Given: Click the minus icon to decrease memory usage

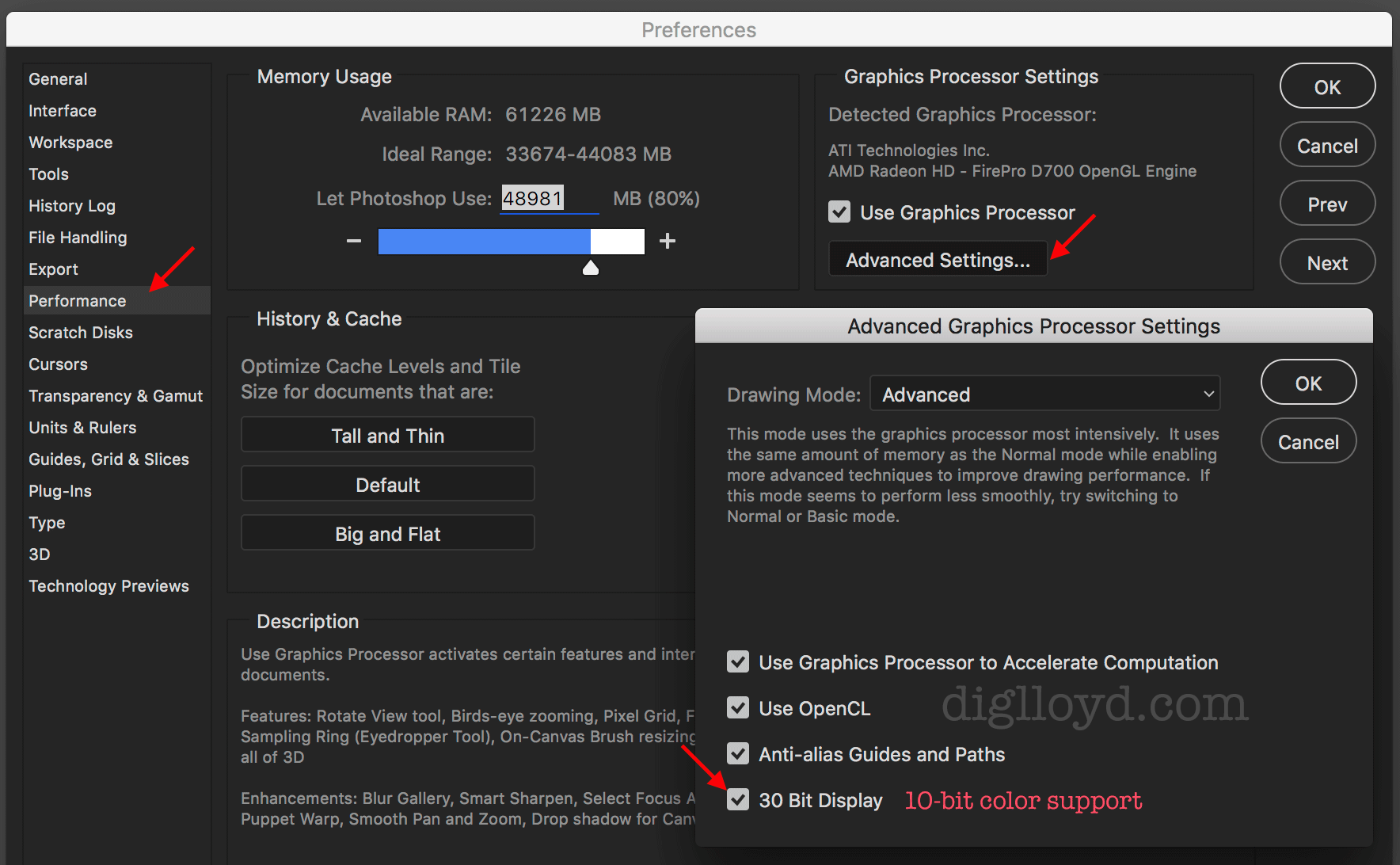Looking at the screenshot, I should [x=354, y=241].
